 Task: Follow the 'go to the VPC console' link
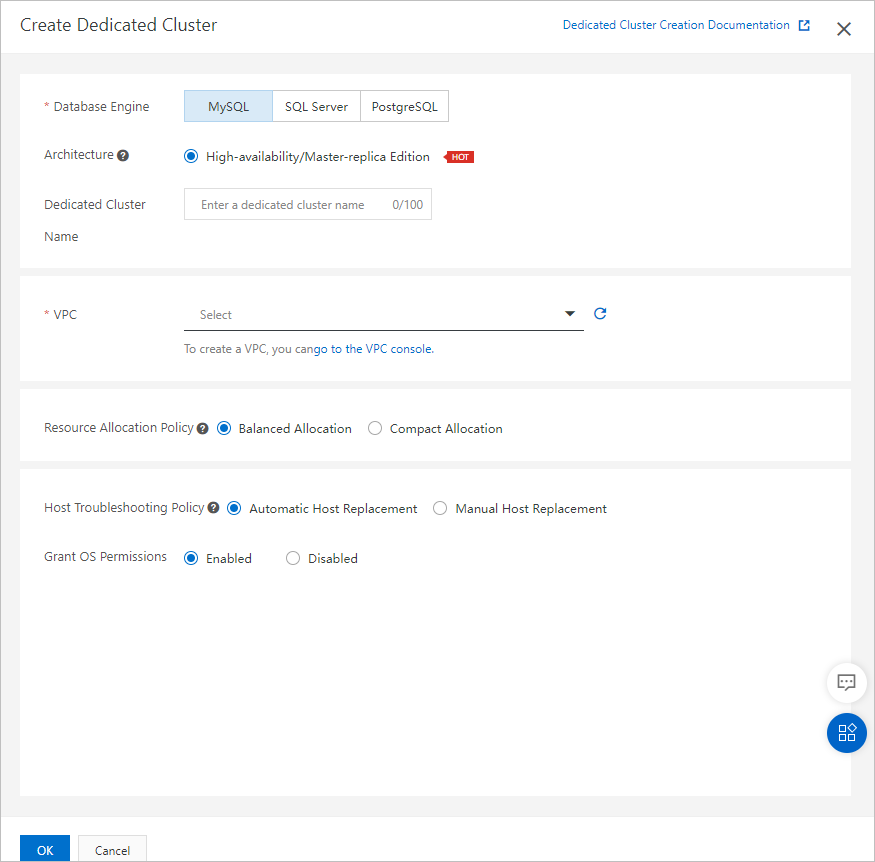pyautogui.click(x=373, y=349)
